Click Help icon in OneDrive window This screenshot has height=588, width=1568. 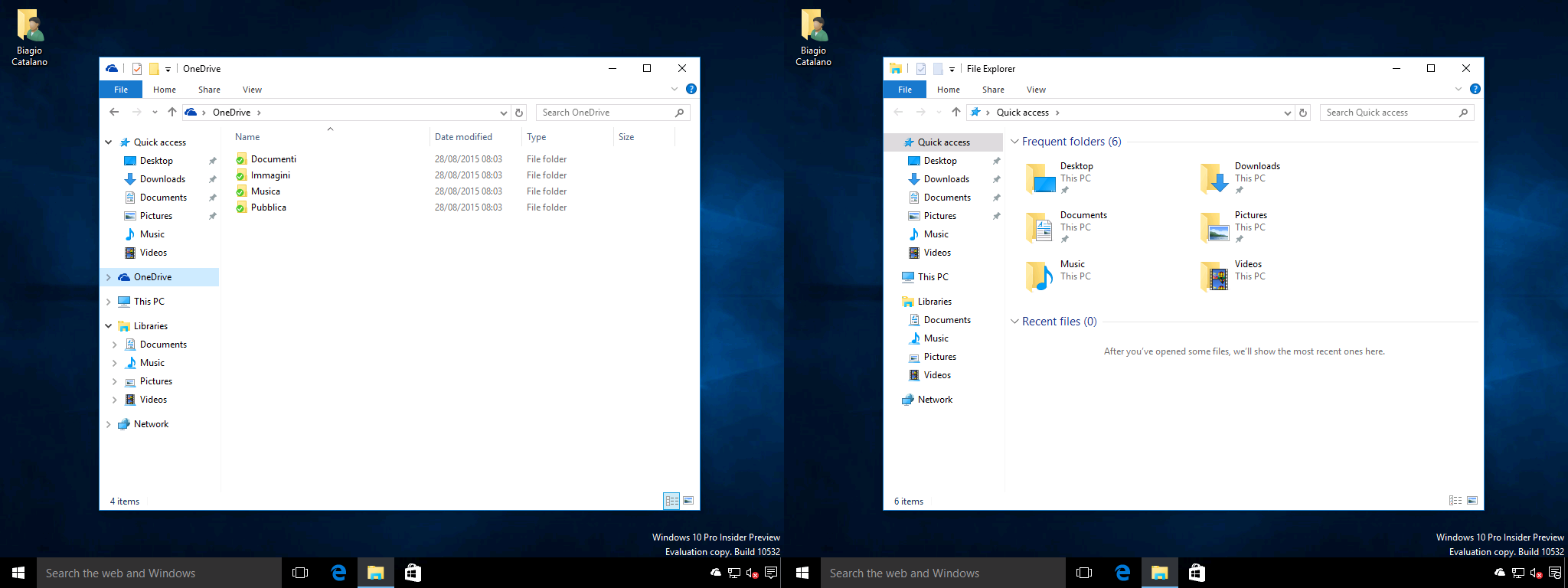(x=691, y=89)
